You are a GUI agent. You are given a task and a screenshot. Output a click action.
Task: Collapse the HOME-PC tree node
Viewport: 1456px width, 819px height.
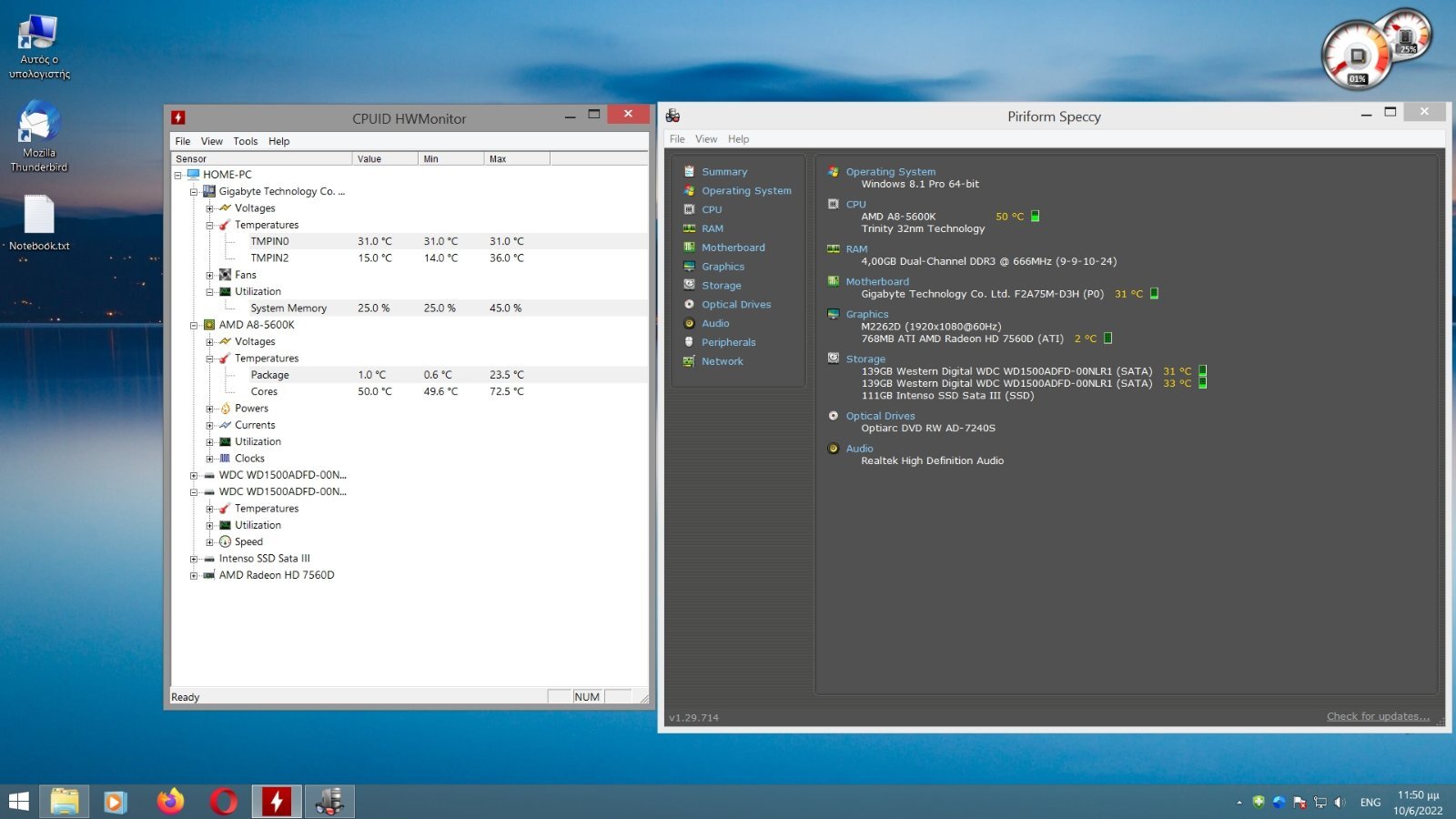(x=178, y=175)
